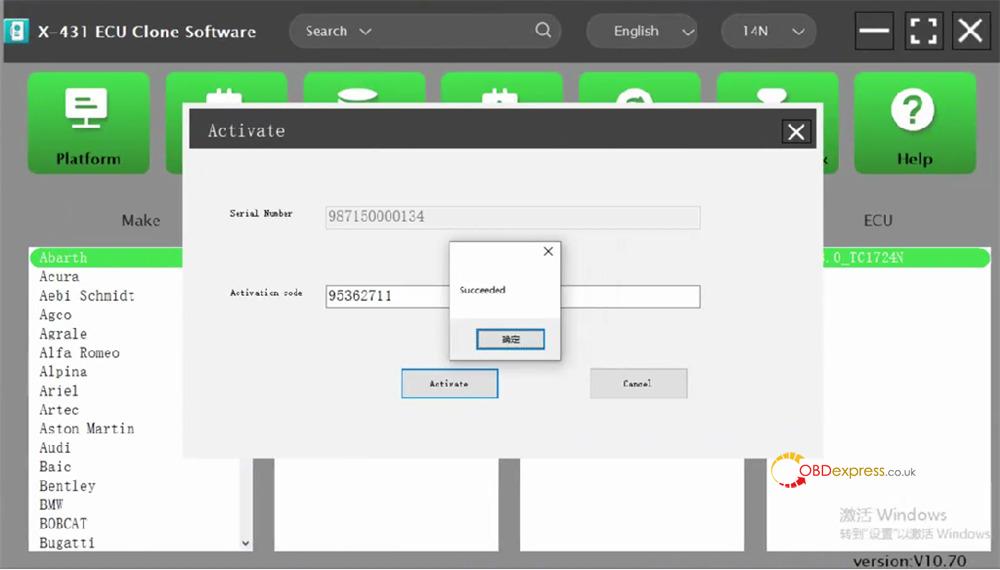Select Artec in the Make list
Image resolution: width=1000 pixels, height=570 pixels.
pyautogui.click(x=59, y=410)
